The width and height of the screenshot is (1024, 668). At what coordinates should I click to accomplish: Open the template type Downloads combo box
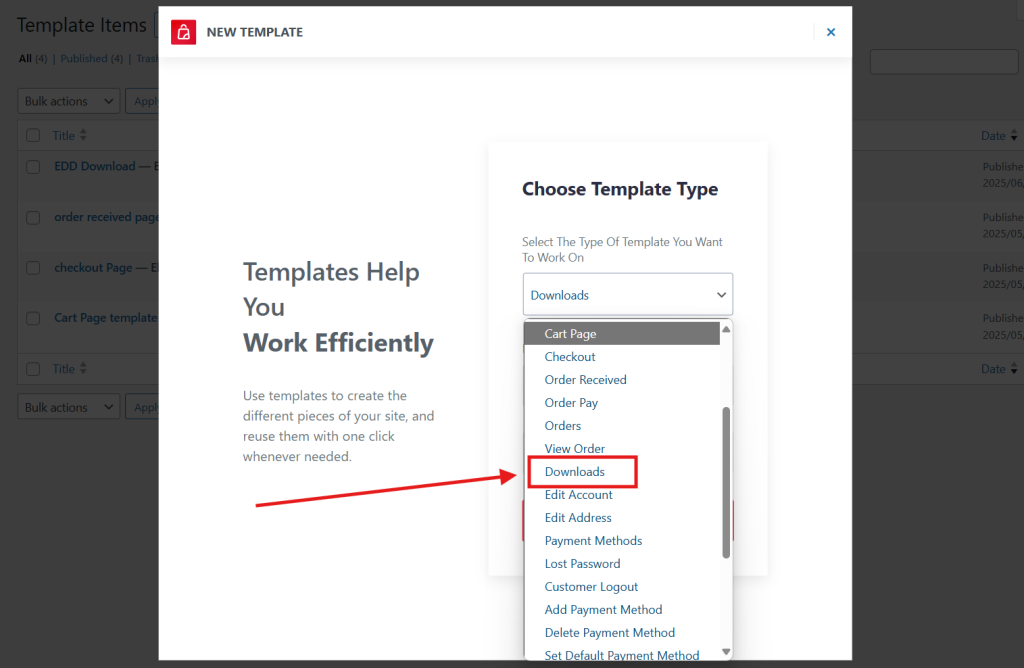pyautogui.click(x=628, y=294)
